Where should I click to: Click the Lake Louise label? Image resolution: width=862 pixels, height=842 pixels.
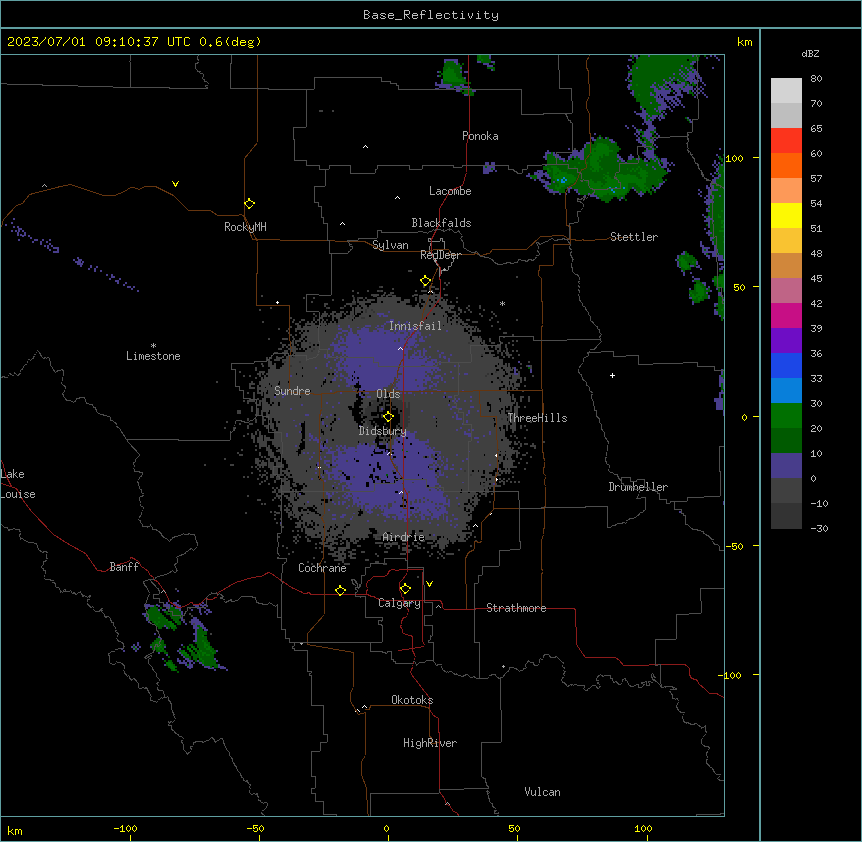(18, 484)
